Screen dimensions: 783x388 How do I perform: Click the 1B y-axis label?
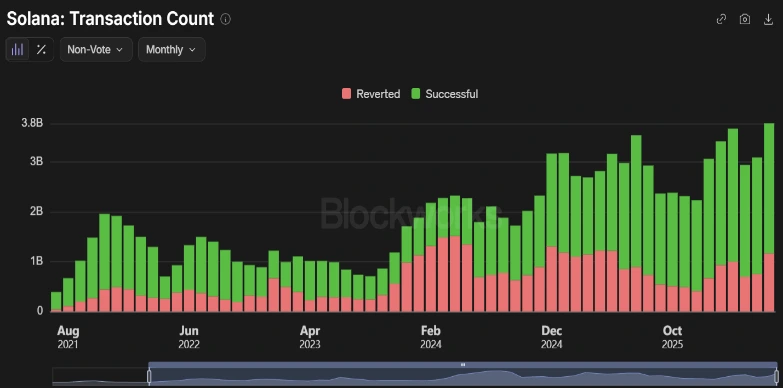click(x=37, y=261)
